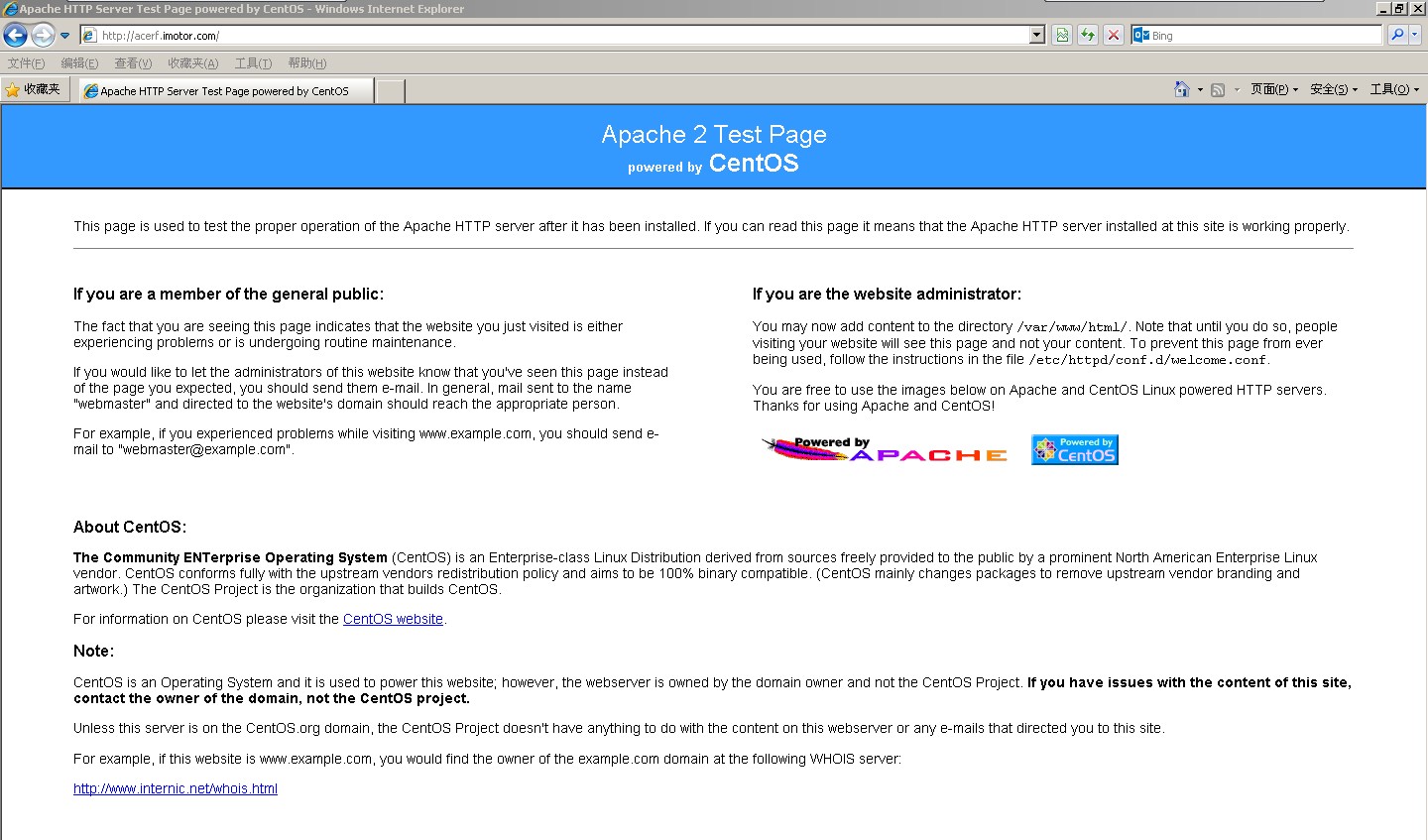This screenshot has width=1428, height=840.
Task: Open the 帮助(H) menu
Action: (x=307, y=63)
